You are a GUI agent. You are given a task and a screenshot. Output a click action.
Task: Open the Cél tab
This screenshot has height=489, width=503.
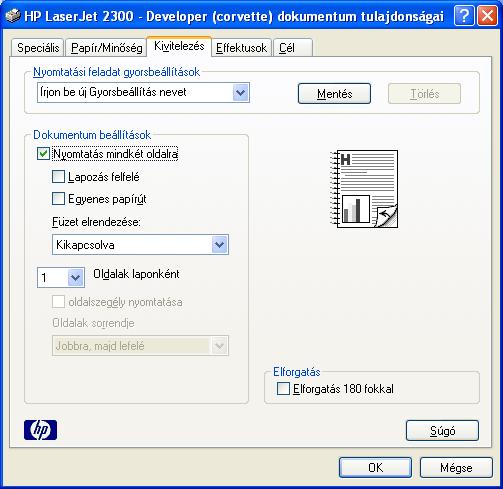pos(293,48)
